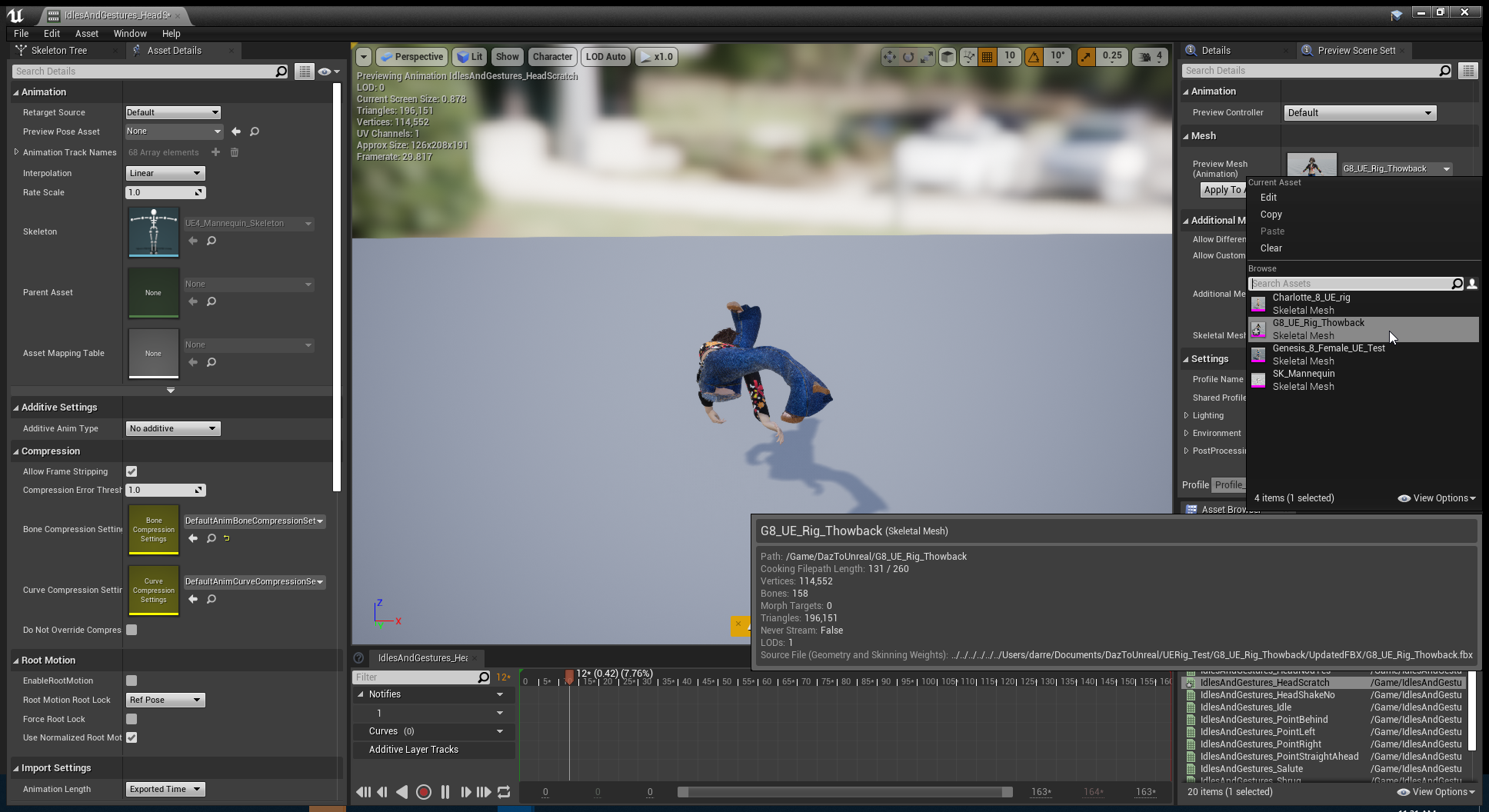Viewport: 1489px width, 812px height.
Task: Open the Interpolation Linear dropdown
Action: [x=165, y=173]
